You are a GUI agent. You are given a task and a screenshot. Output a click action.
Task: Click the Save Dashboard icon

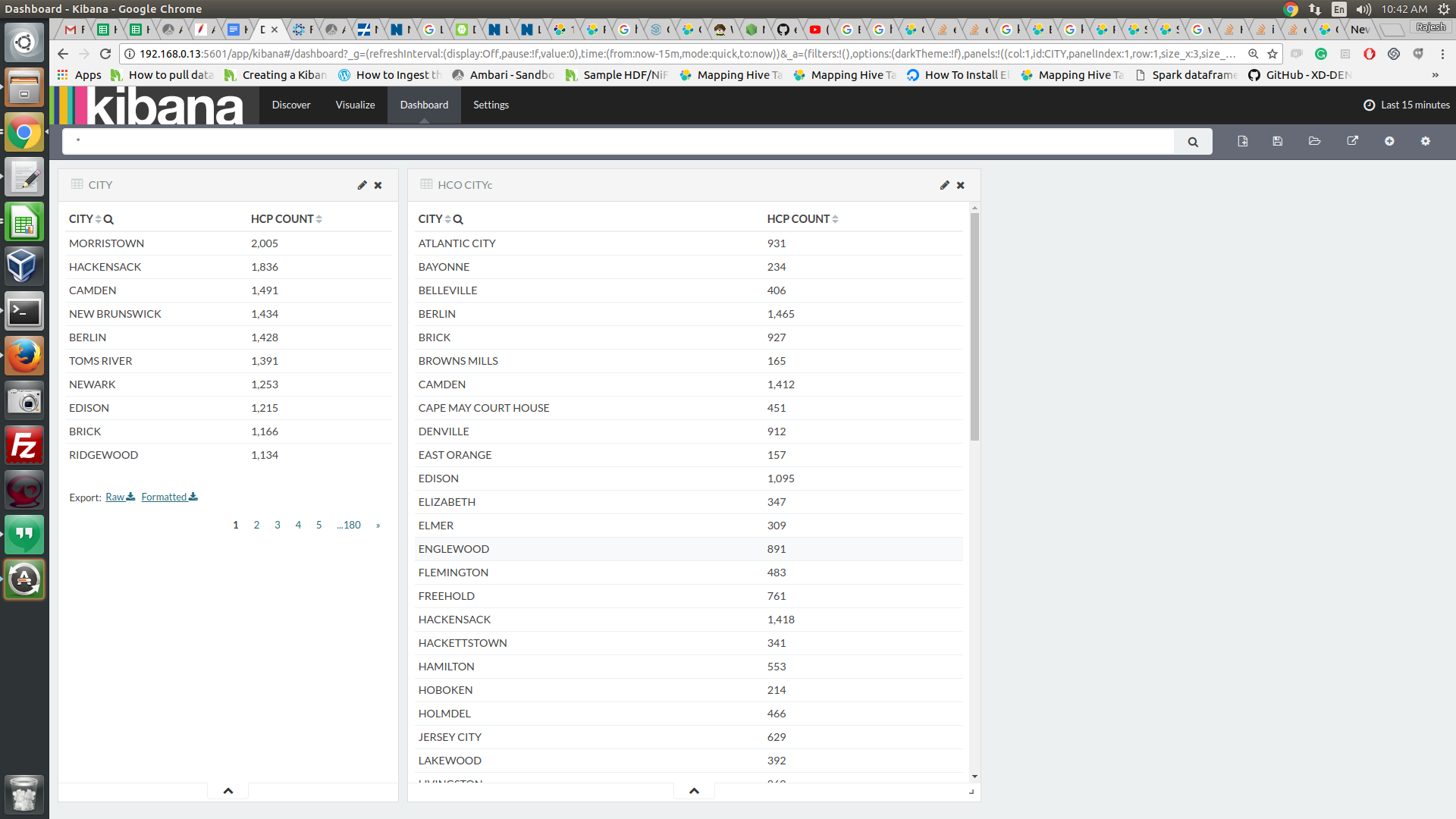click(1278, 141)
